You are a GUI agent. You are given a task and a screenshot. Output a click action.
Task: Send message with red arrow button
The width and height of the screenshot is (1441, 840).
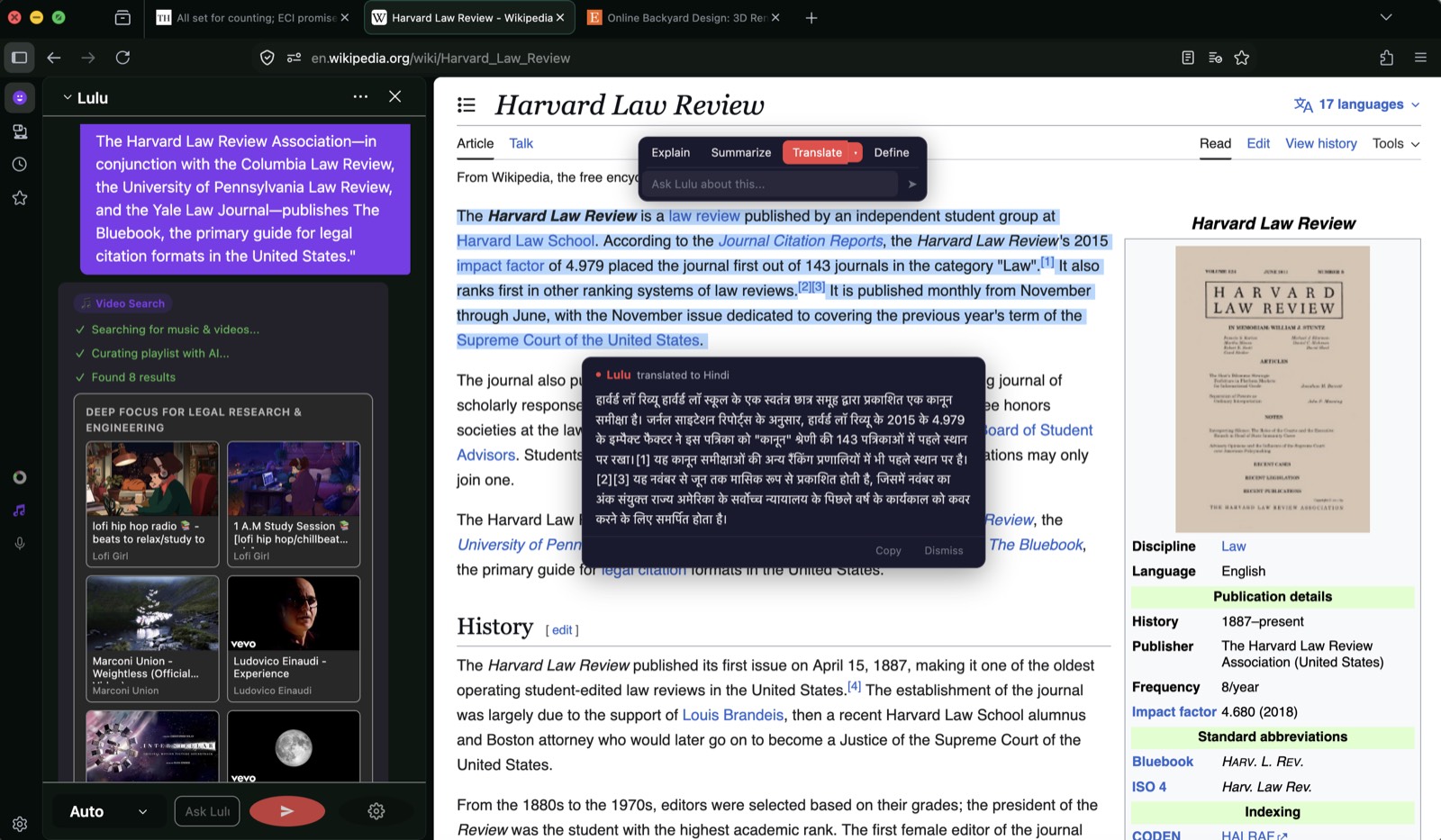point(287,811)
